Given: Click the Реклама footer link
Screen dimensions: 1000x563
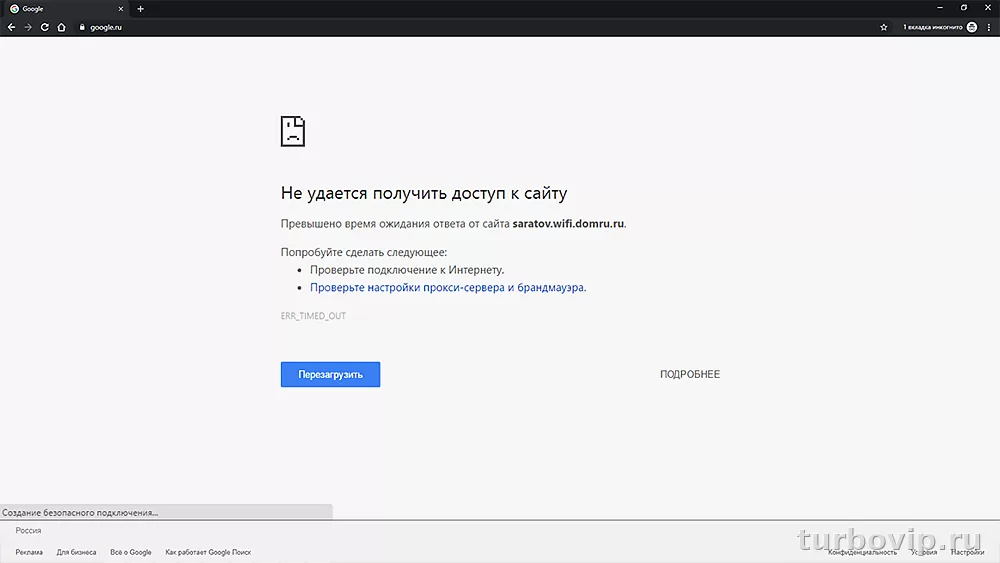Looking at the screenshot, I should click(x=29, y=552).
